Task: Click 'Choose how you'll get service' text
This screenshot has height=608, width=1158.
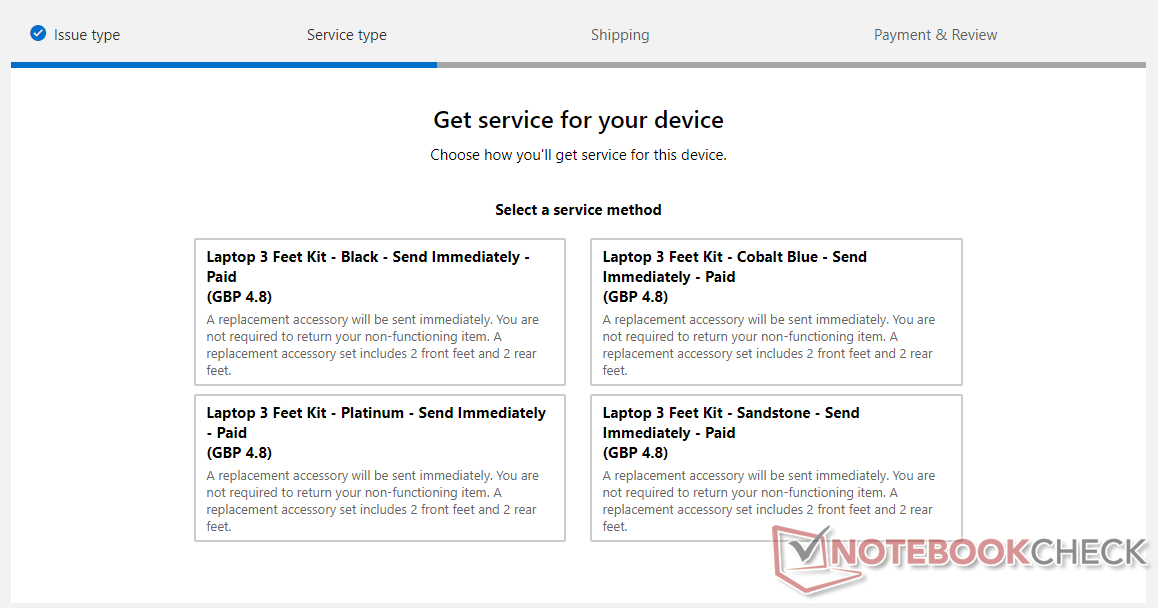Action: [578, 155]
